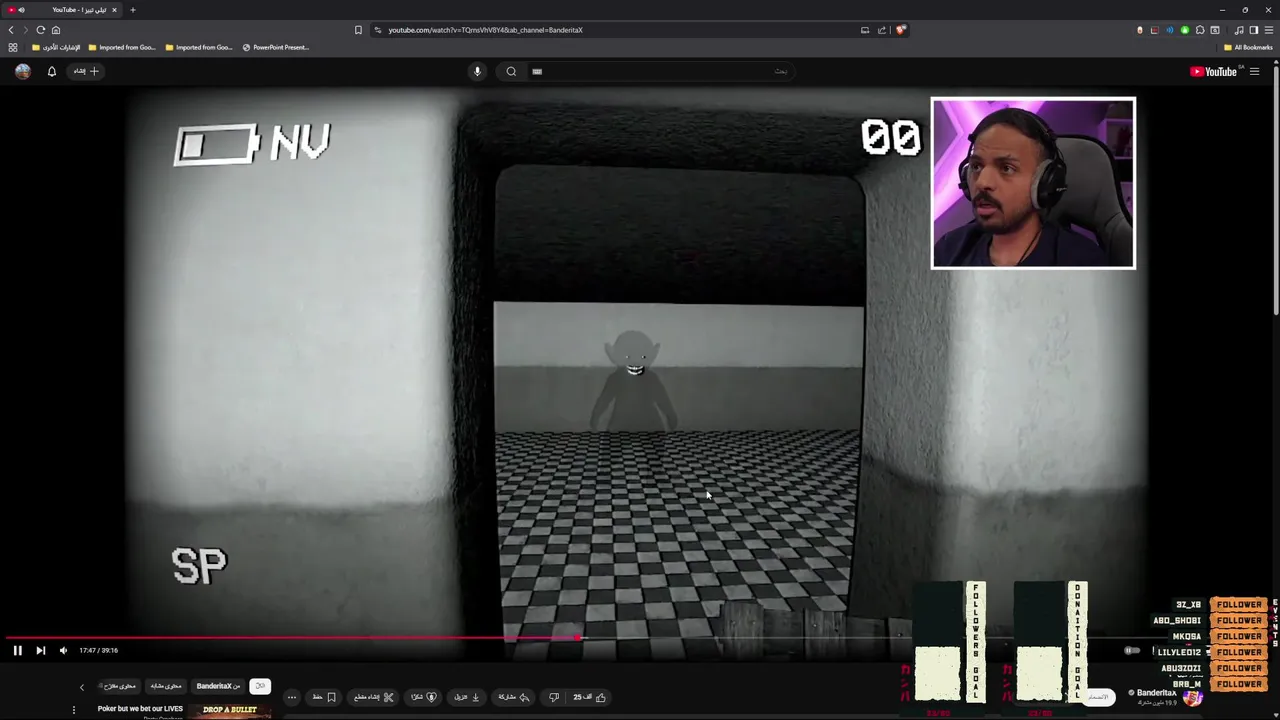This screenshot has height=720, width=1280.
Task: Open a new browser tab
Action: [132, 10]
